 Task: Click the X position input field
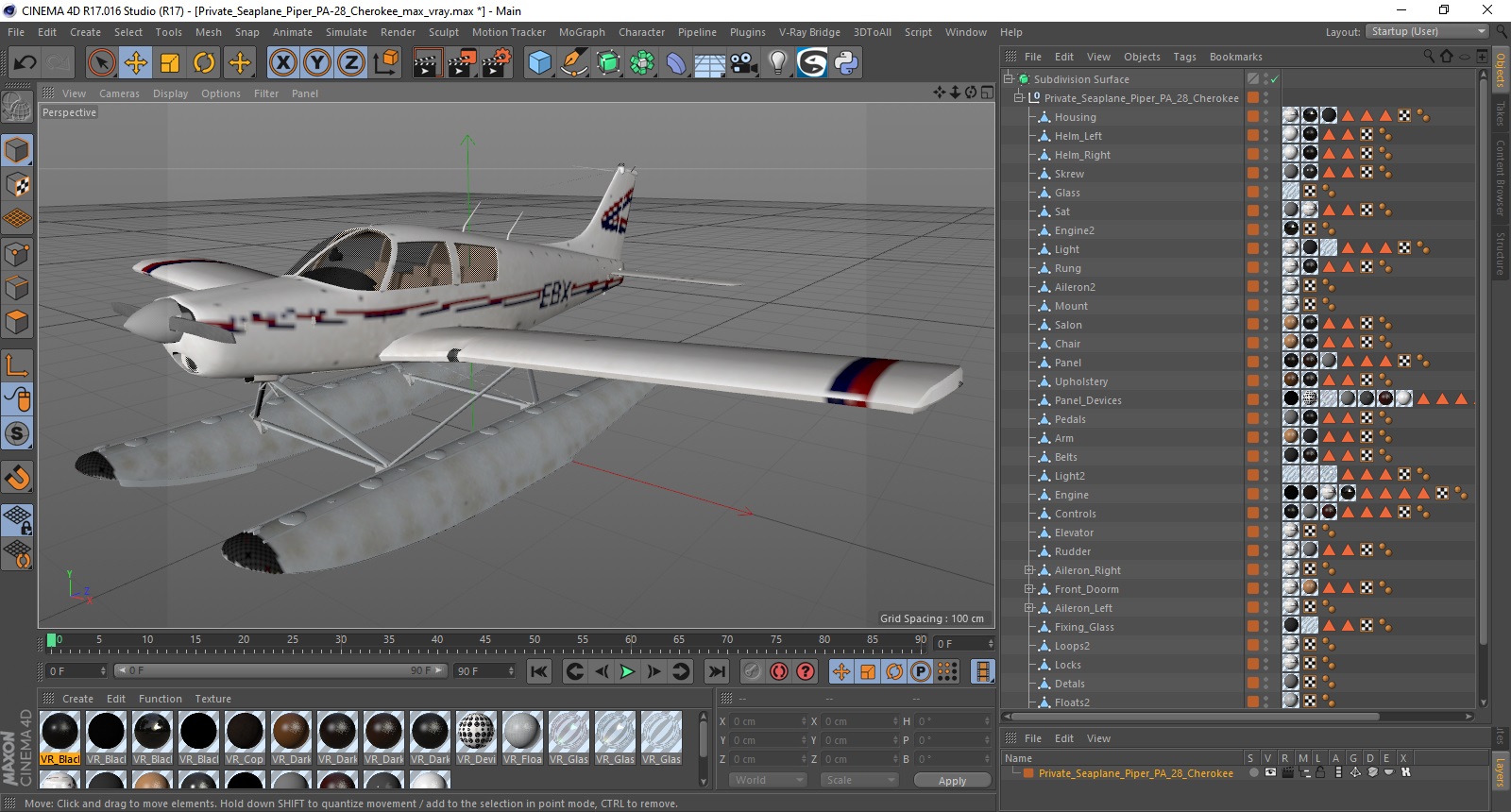770,721
